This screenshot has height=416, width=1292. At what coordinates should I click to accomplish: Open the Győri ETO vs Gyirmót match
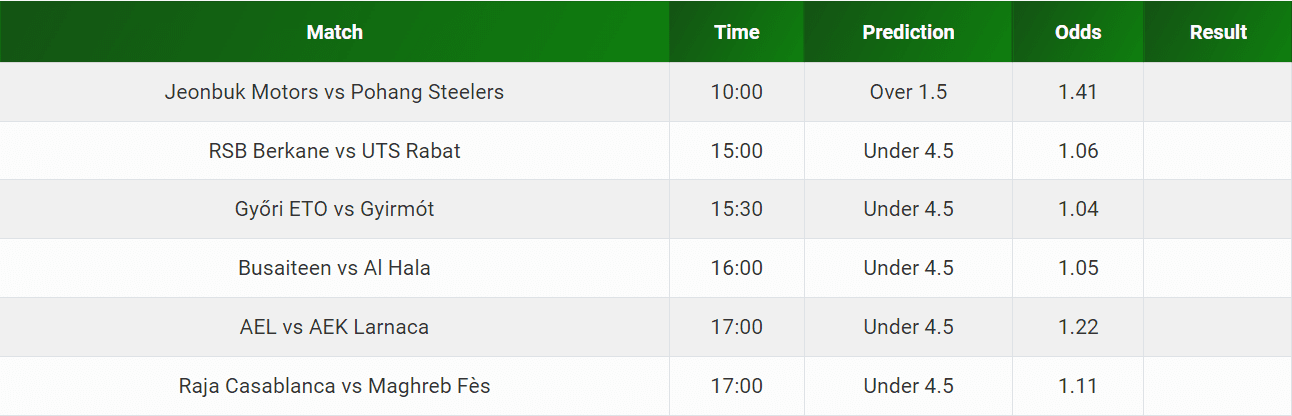click(334, 209)
